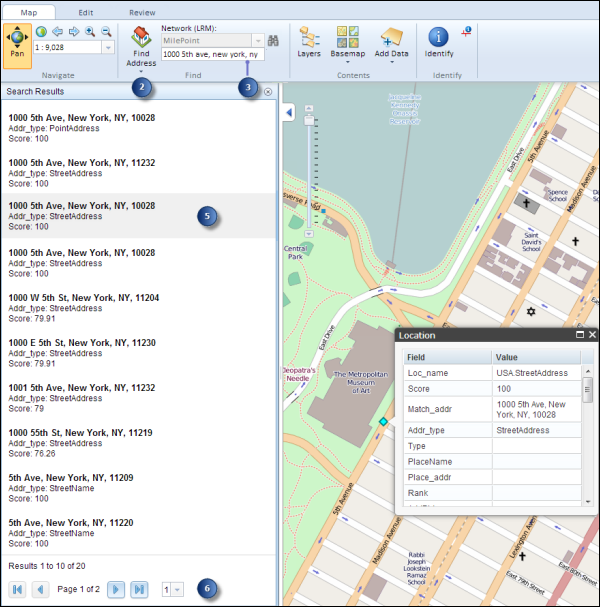Close the Search Results panel
The height and width of the screenshot is (607, 600).
pyautogui.click(x=268, y=91)
